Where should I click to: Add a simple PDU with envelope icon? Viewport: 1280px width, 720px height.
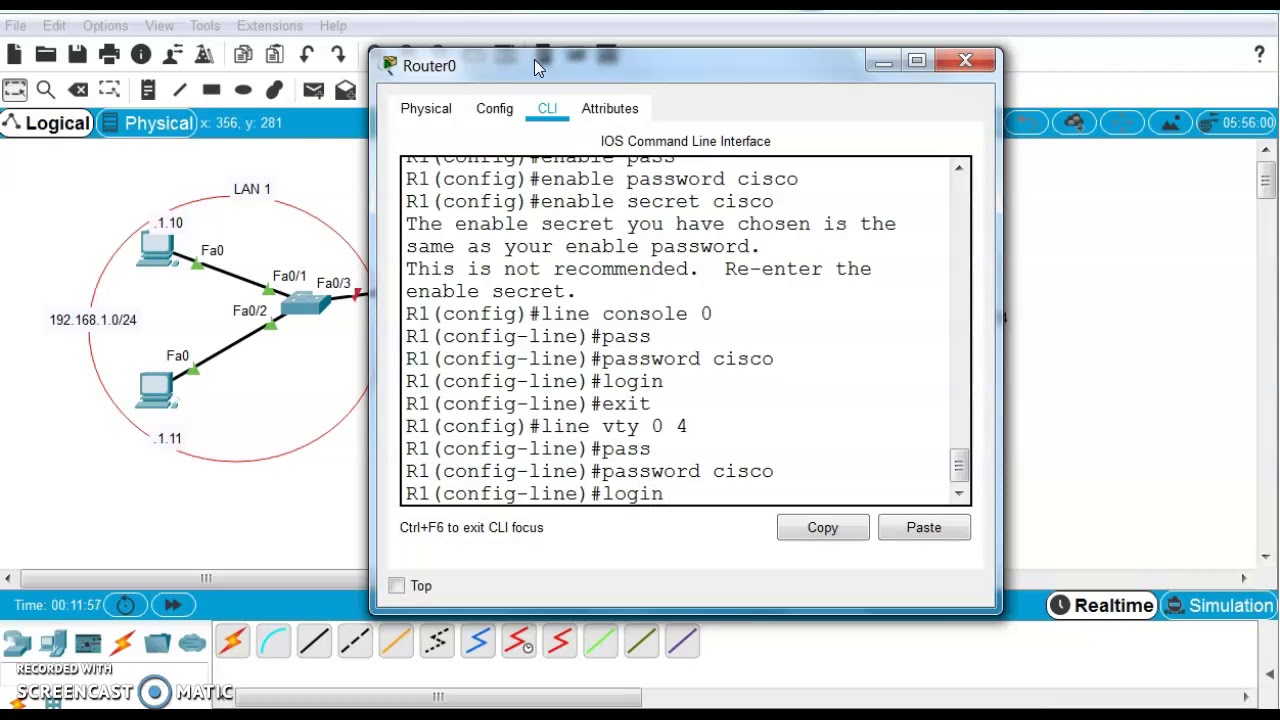(x=313, y=90)
